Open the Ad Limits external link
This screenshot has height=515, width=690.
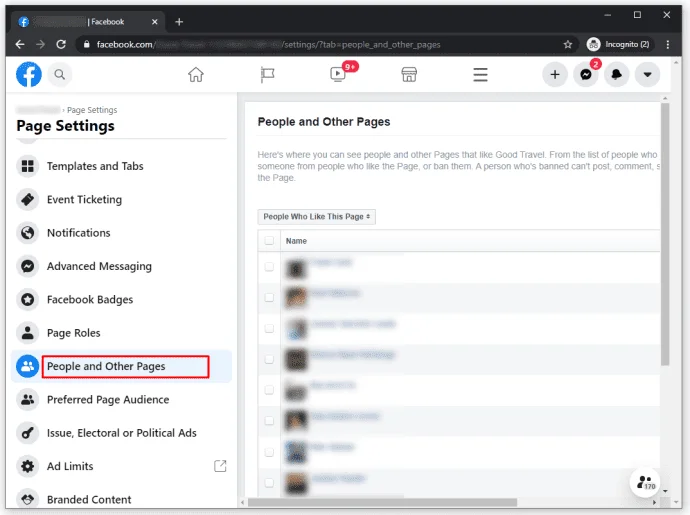(x=220, y=466)
